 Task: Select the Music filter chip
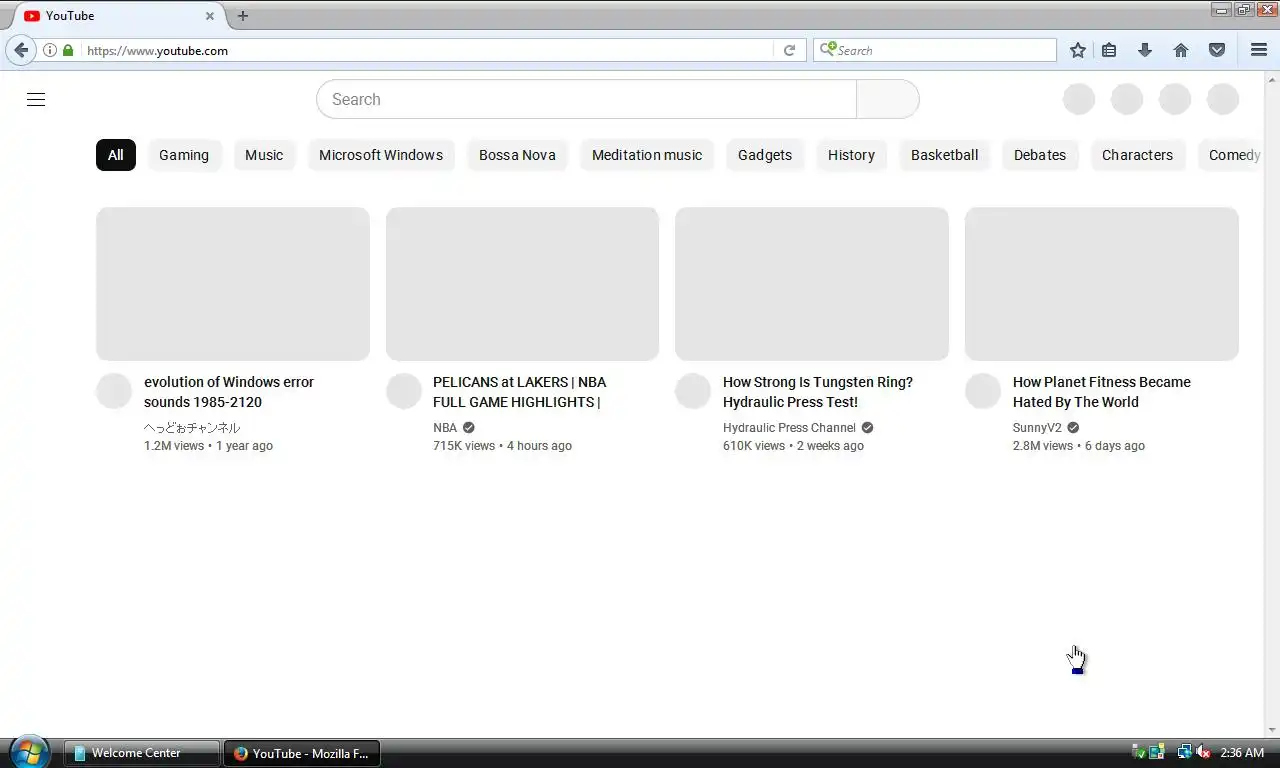point(264,155)
